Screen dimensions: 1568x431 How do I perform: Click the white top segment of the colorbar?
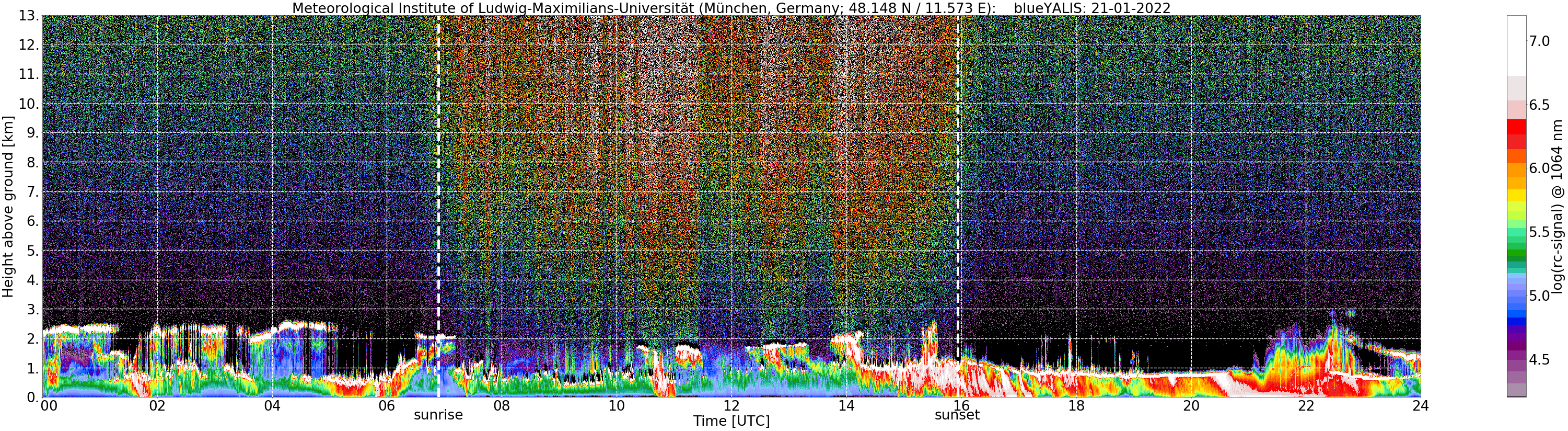click(x=1517, y=45)
